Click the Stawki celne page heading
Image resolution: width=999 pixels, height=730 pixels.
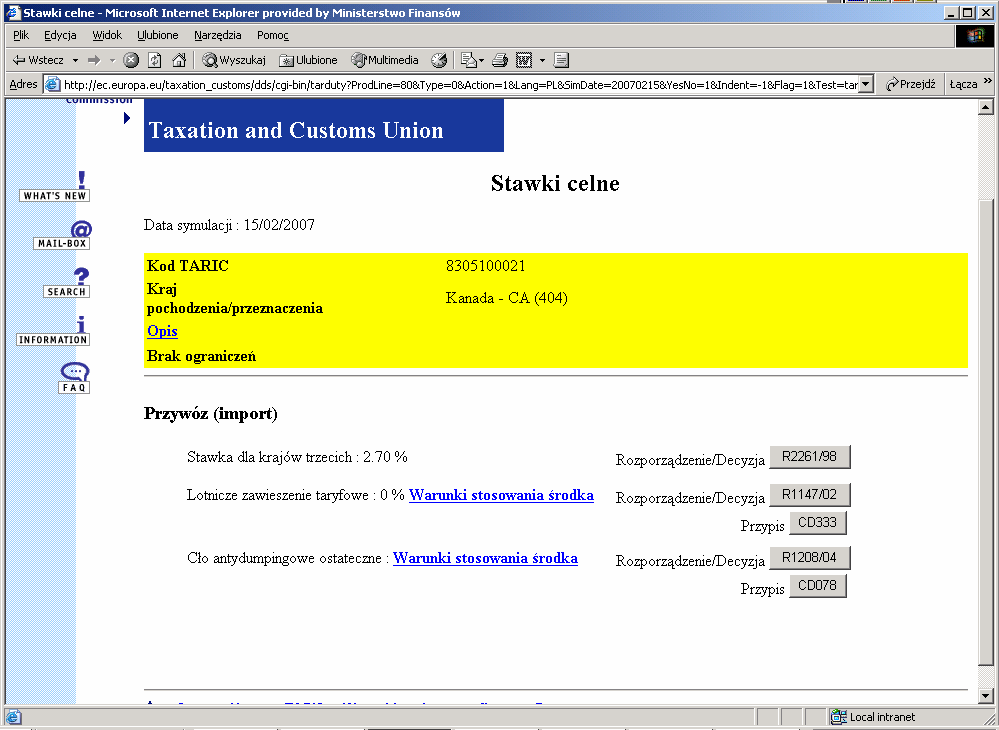click(555, 183)
